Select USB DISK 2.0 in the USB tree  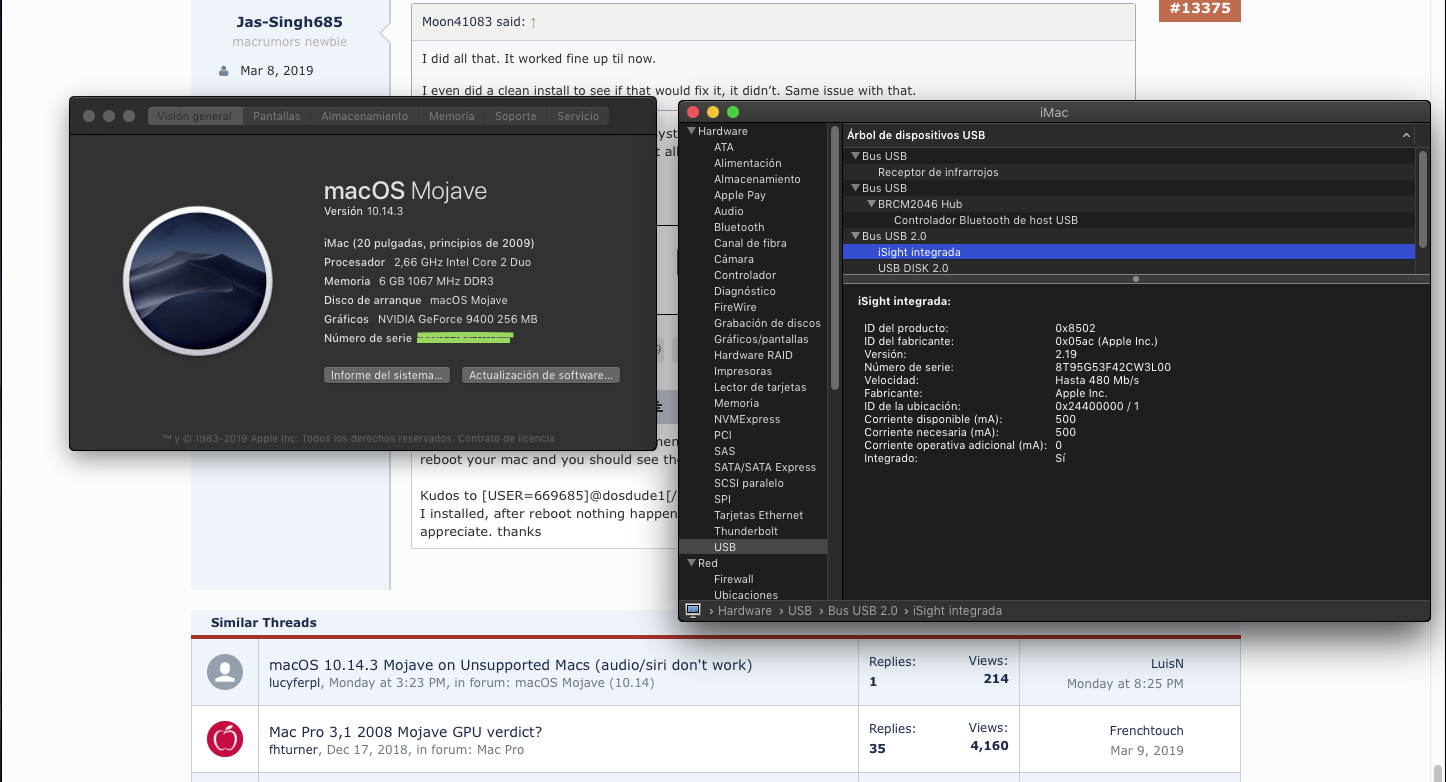[913, 268]
